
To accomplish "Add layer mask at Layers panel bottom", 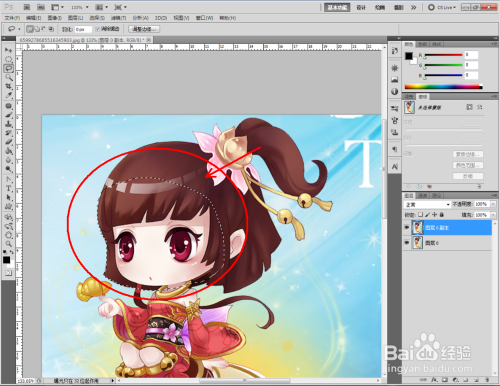I will 445,380.
